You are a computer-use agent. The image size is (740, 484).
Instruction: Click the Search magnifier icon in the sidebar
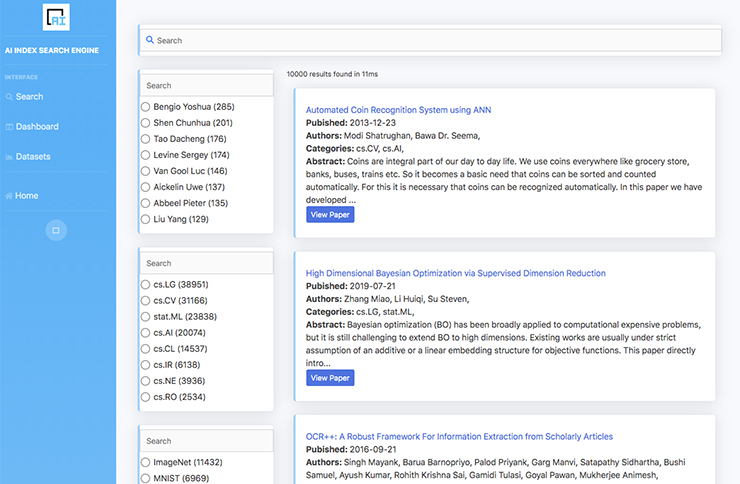pyautogui.click(x=9, y=97)
